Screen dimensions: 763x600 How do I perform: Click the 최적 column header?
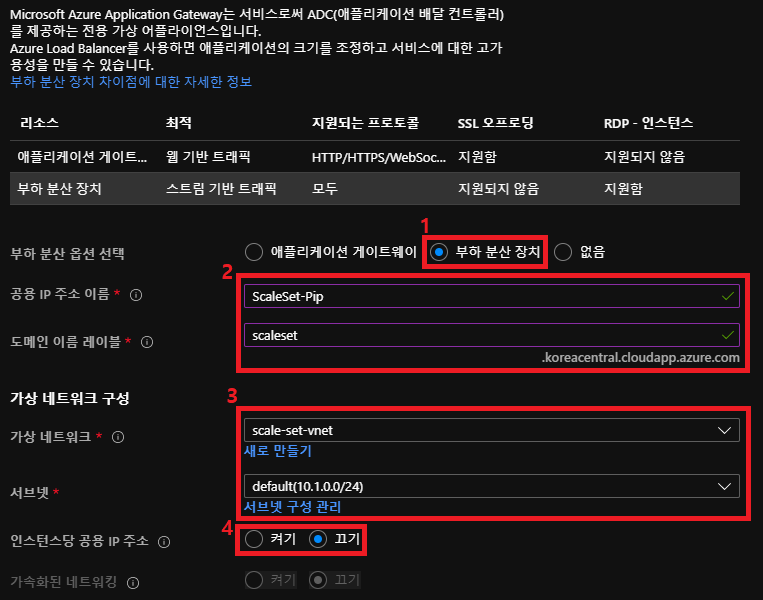coord(179,123)
